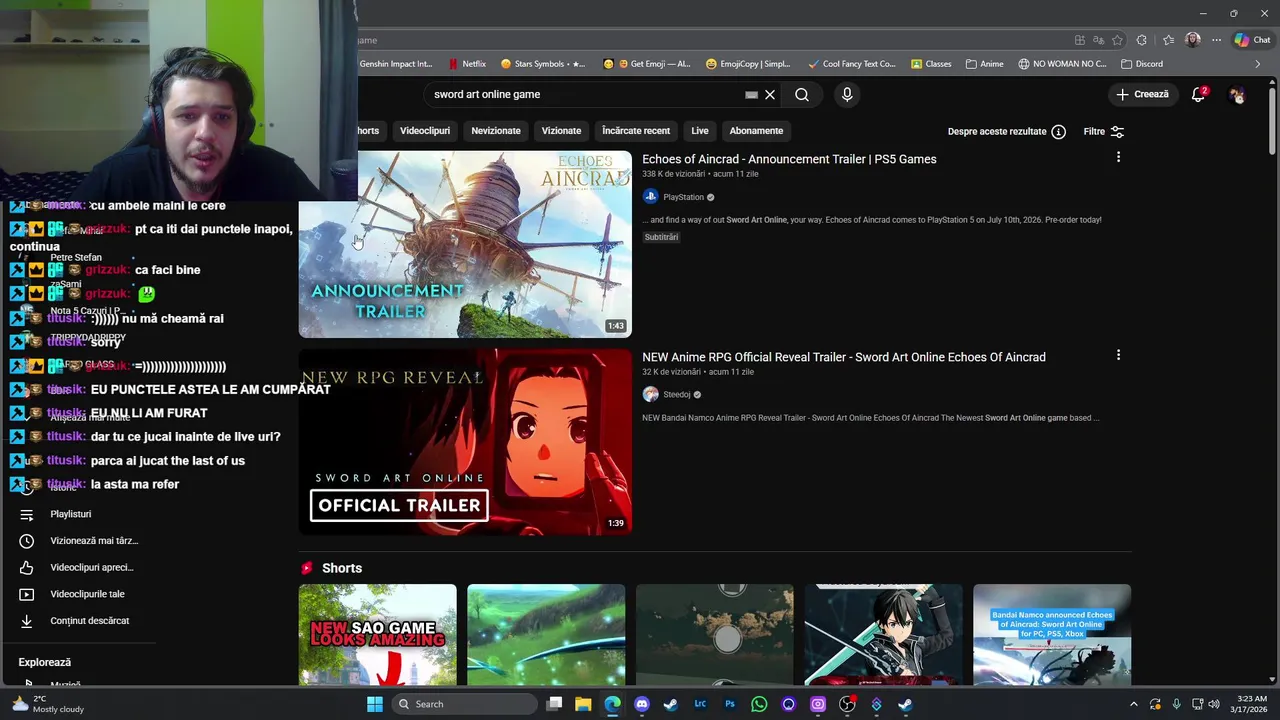Open Echoes of Aincrad Announcement Trailer title
Viewport: 1280px width, 720px height.
click(x=789, y=159)
